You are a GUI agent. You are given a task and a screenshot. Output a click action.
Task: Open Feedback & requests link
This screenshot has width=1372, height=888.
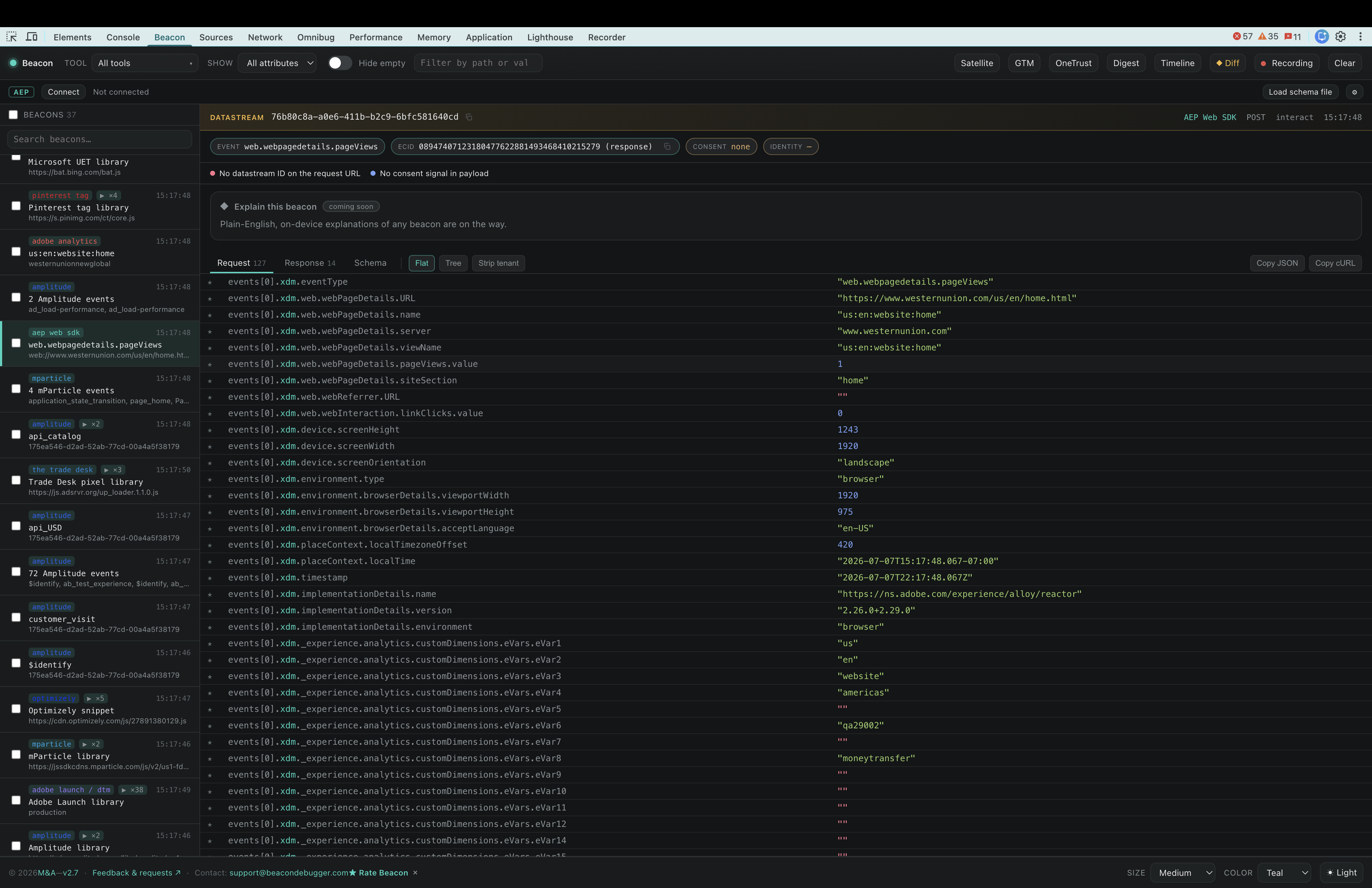tap(136, 872)
